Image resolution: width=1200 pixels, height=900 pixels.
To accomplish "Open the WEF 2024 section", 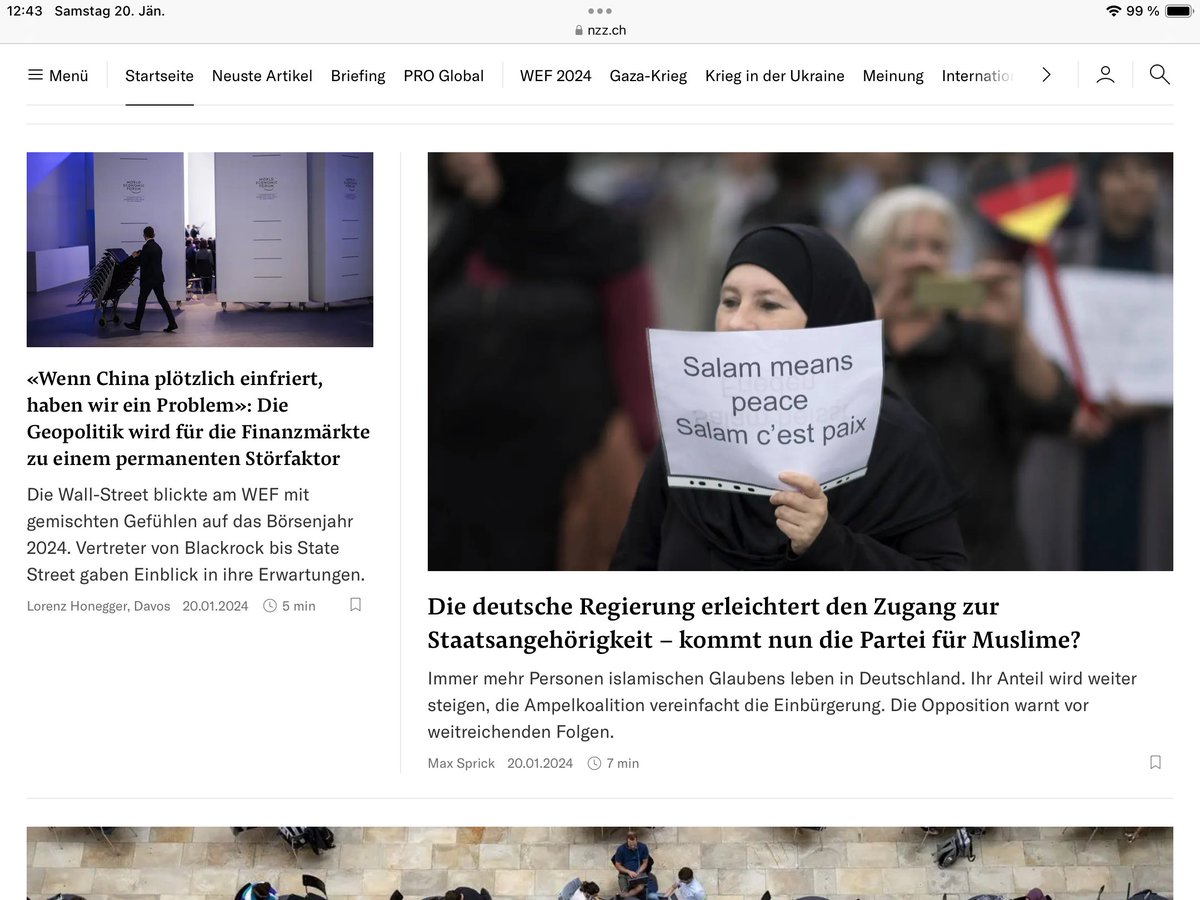I will [x=555, y=75].
